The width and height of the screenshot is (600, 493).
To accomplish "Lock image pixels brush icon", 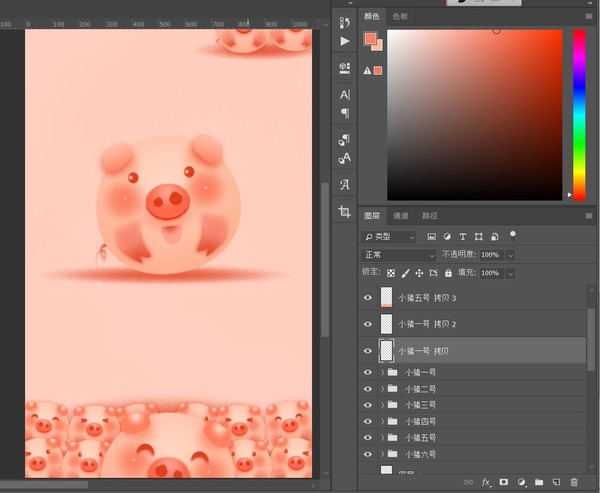I will 406,273.
